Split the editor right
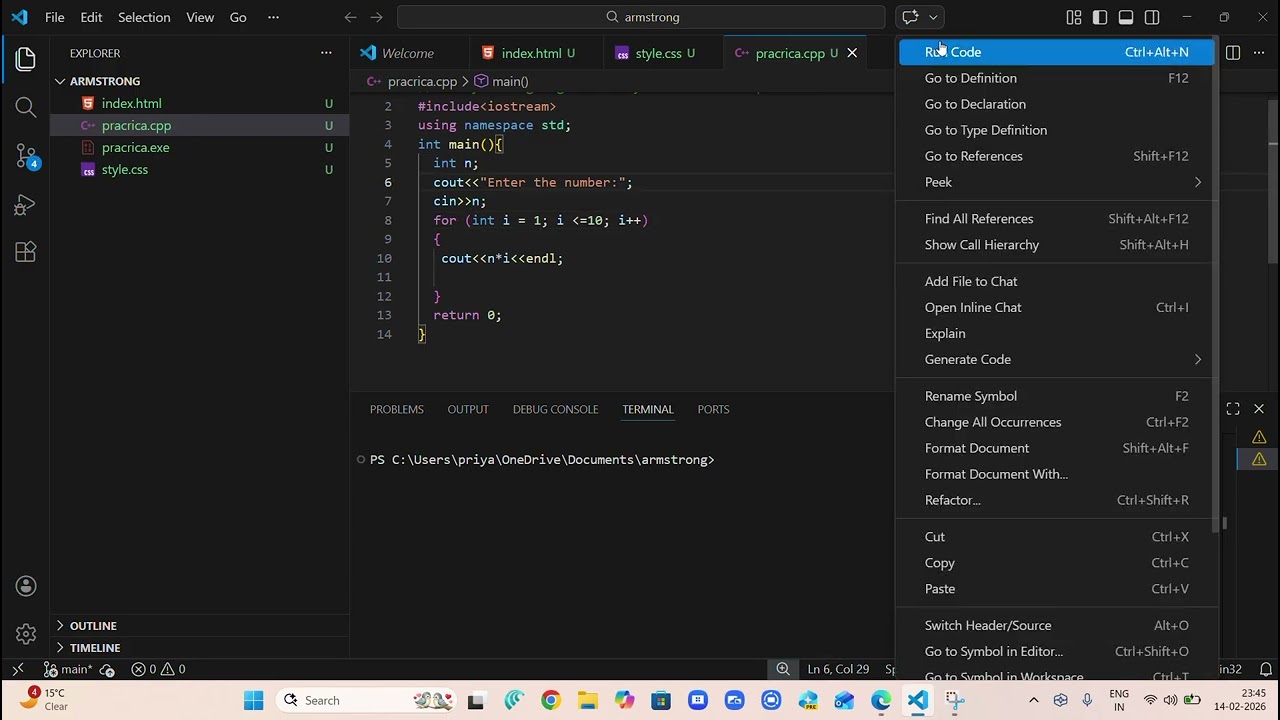 pos(1233,53)
